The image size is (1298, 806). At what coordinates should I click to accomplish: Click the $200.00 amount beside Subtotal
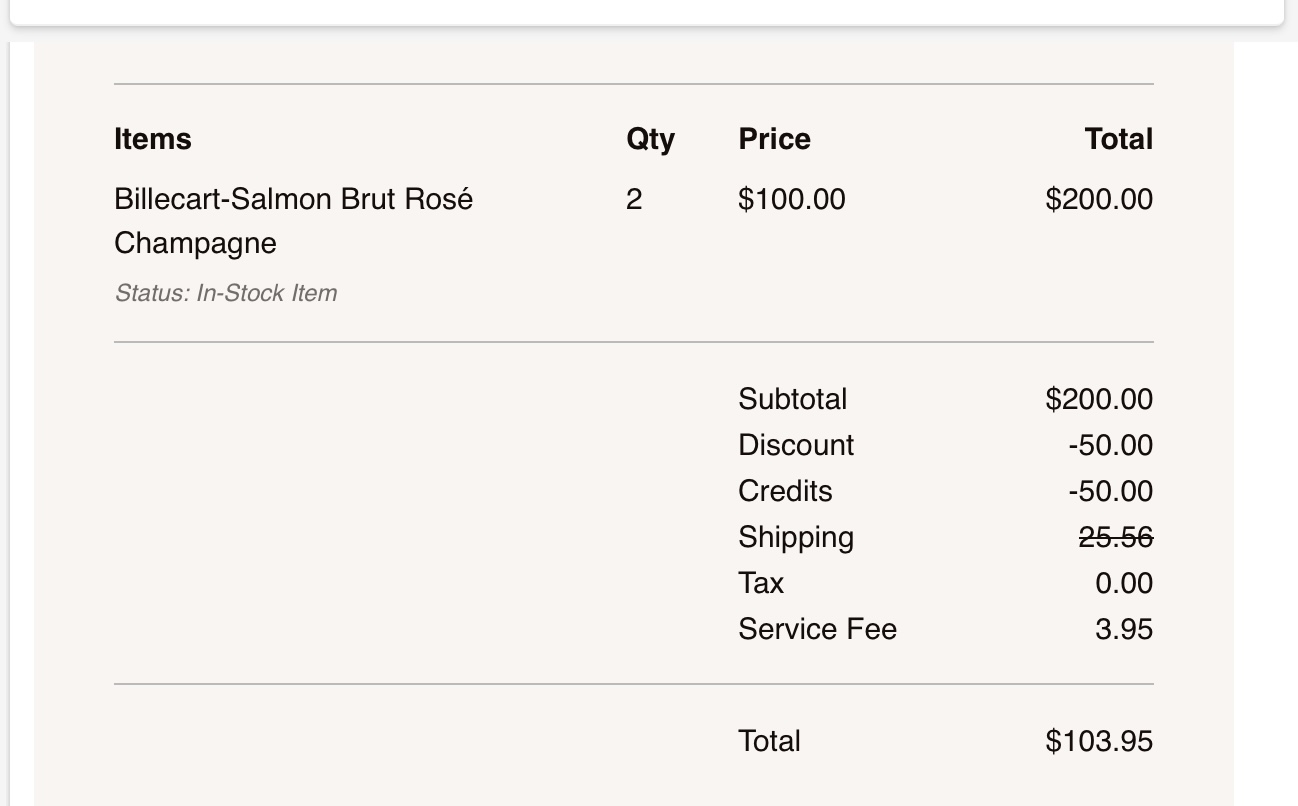point(1098,399)
